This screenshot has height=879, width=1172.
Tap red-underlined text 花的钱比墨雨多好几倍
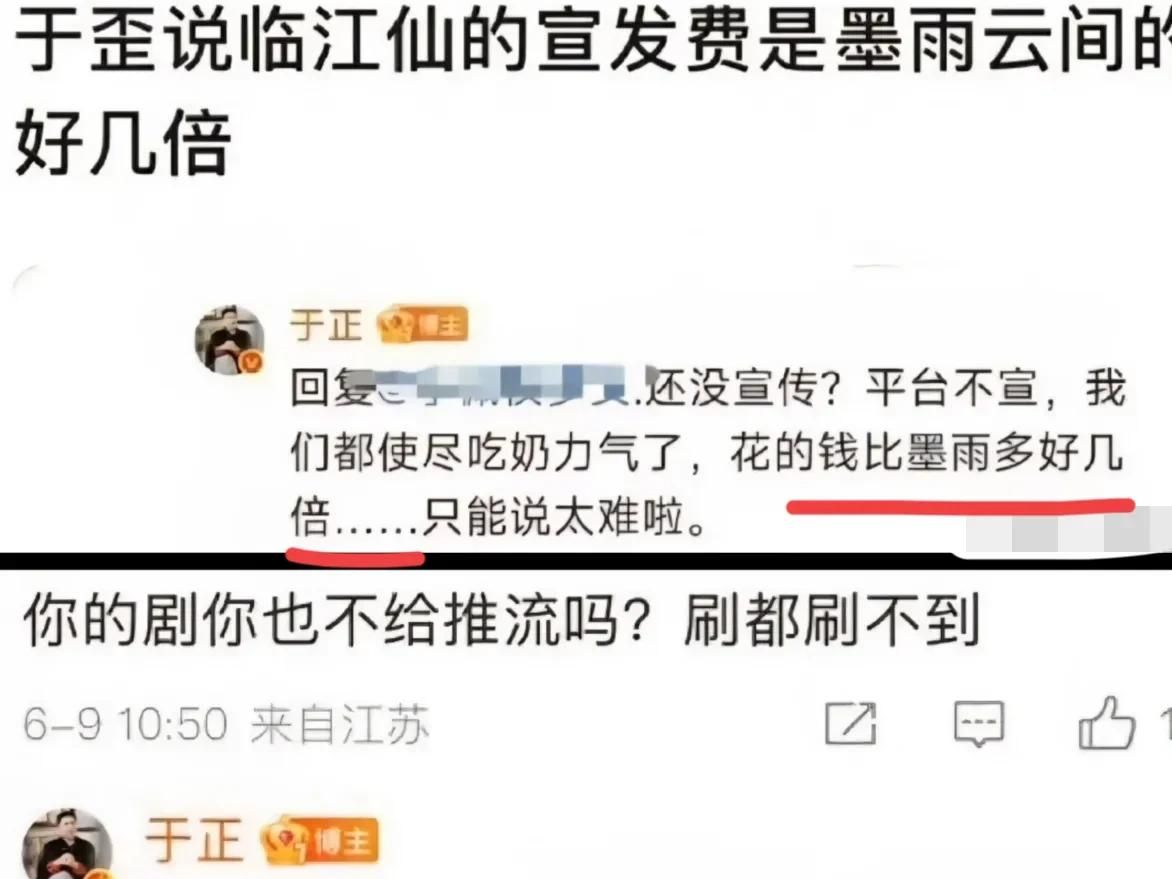pyautogui.click(x=926, y=453)
